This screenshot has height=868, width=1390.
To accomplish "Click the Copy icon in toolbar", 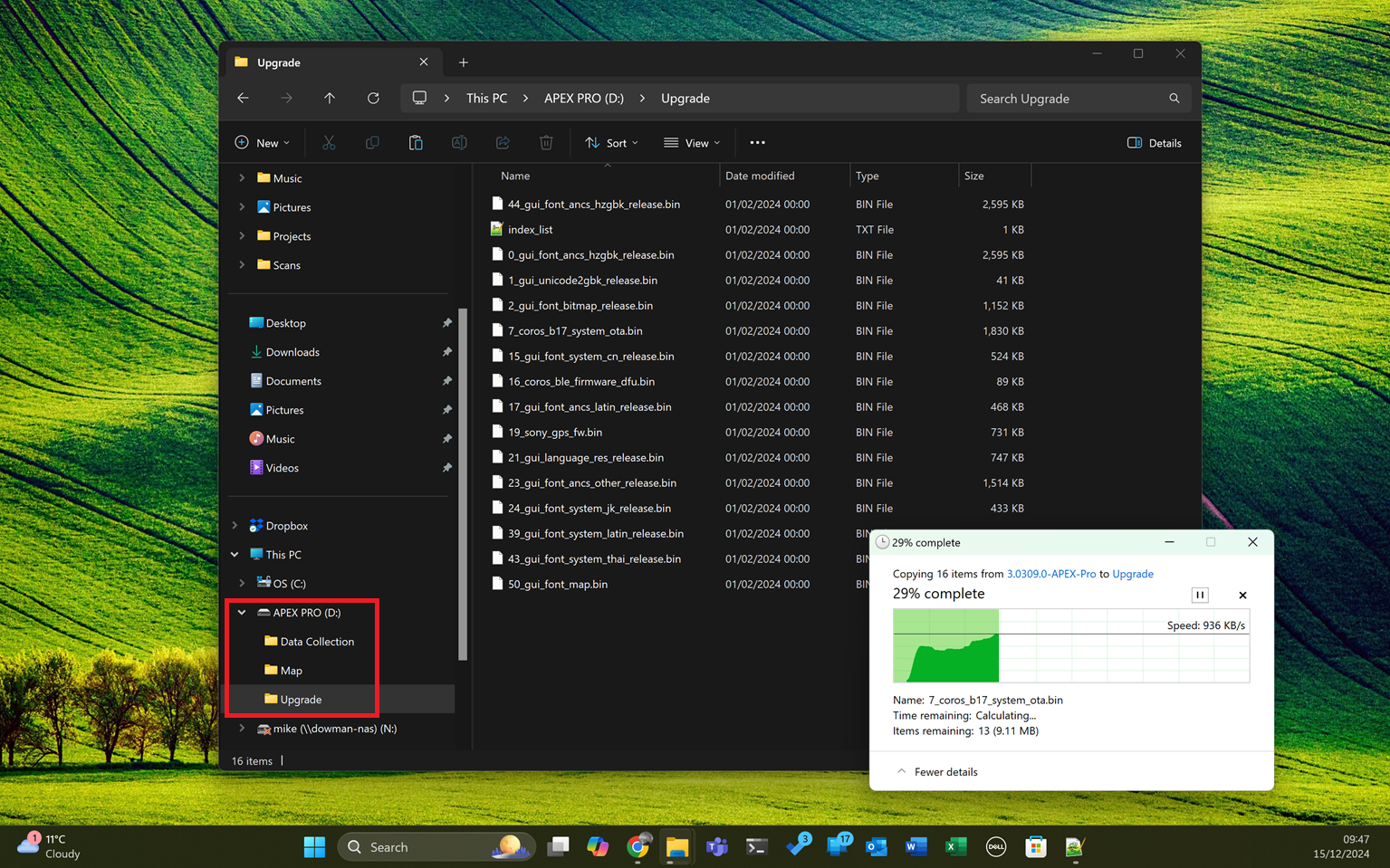I will click(x=372, y=143).
